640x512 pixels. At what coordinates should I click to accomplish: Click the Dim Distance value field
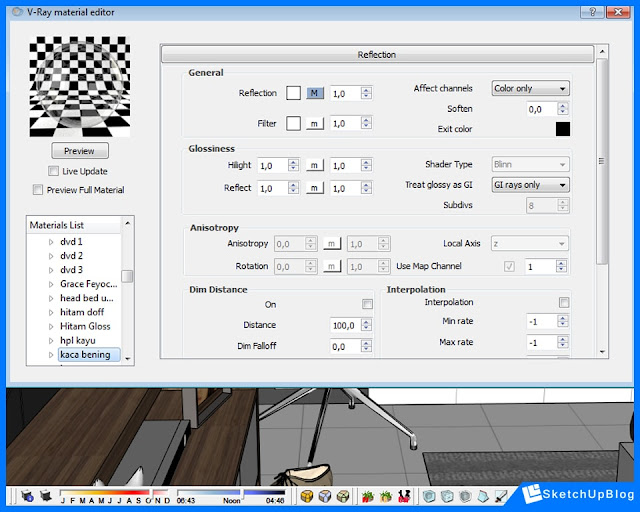(x=345, y=325)
